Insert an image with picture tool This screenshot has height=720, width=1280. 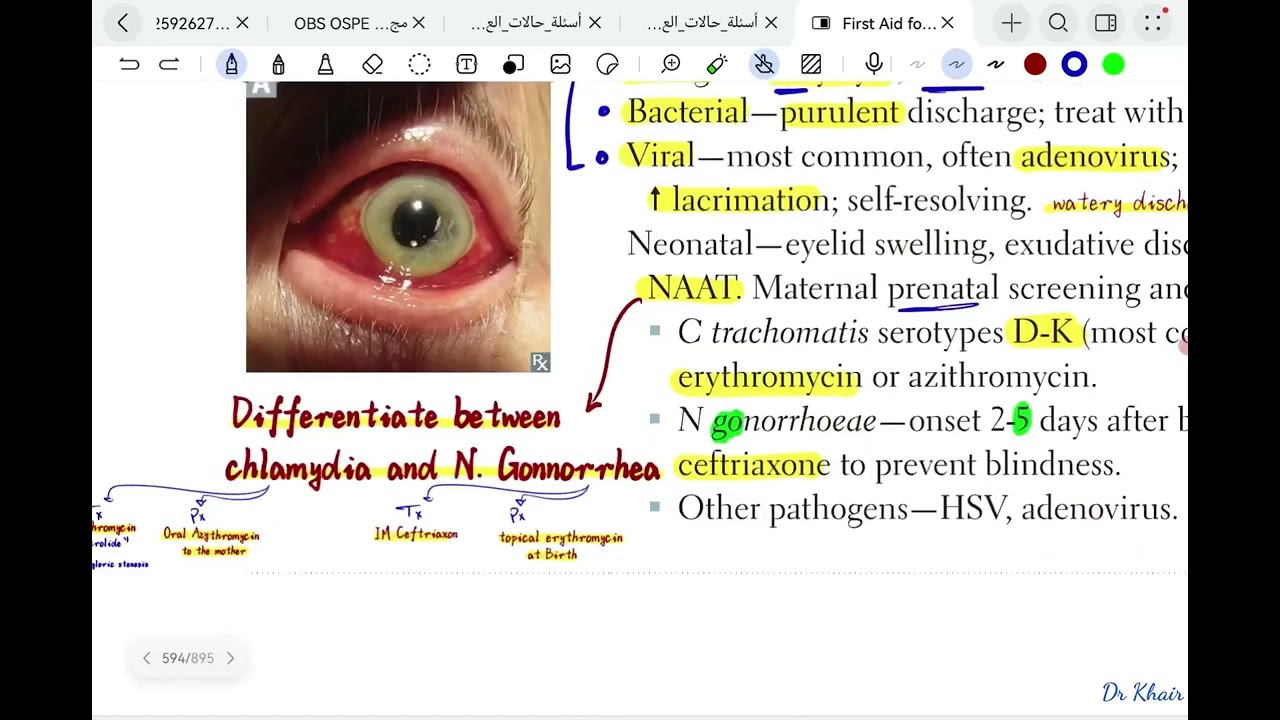pyautogui.click(x=560, y=65)
